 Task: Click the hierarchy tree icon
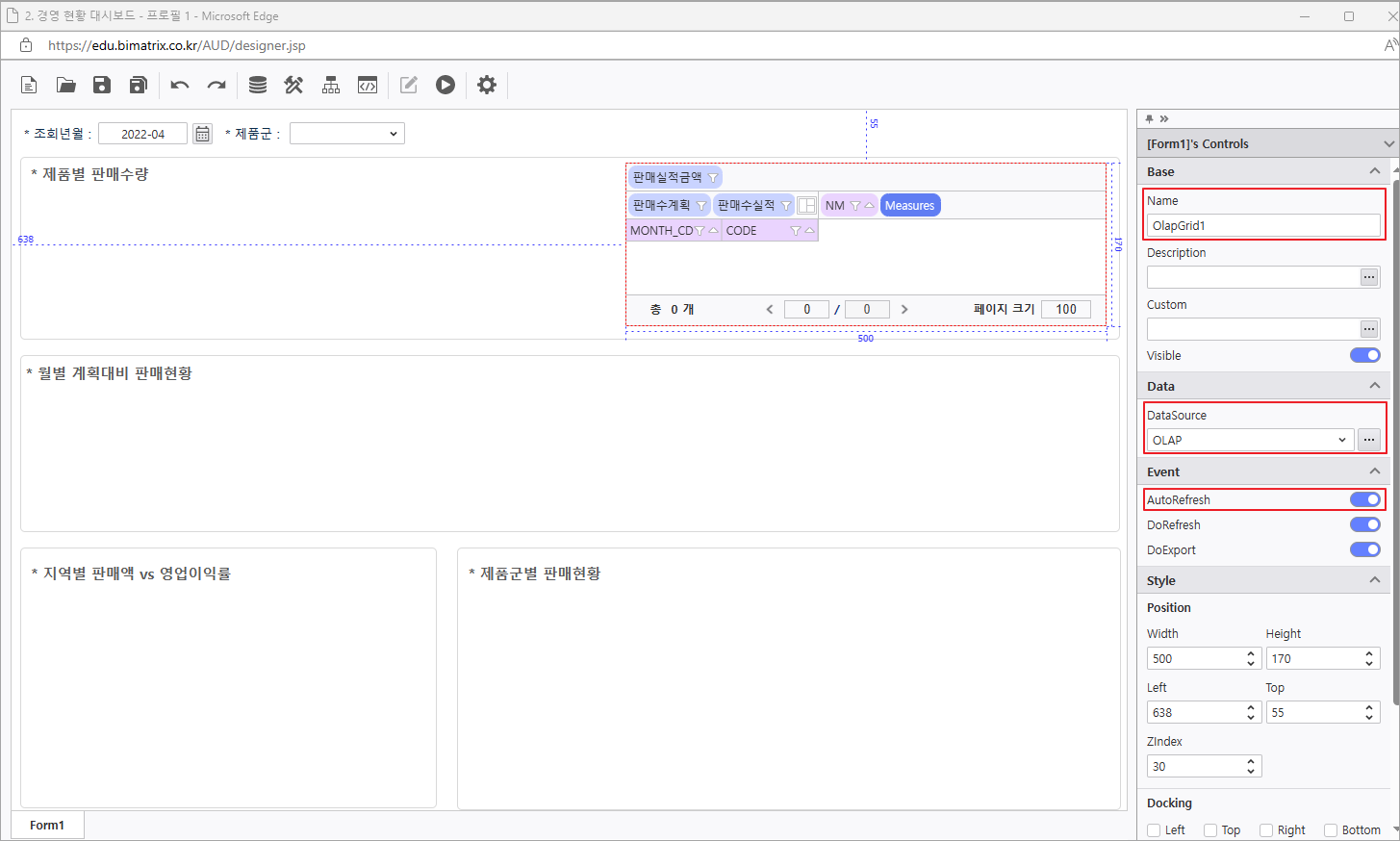[x=331, y=85]
